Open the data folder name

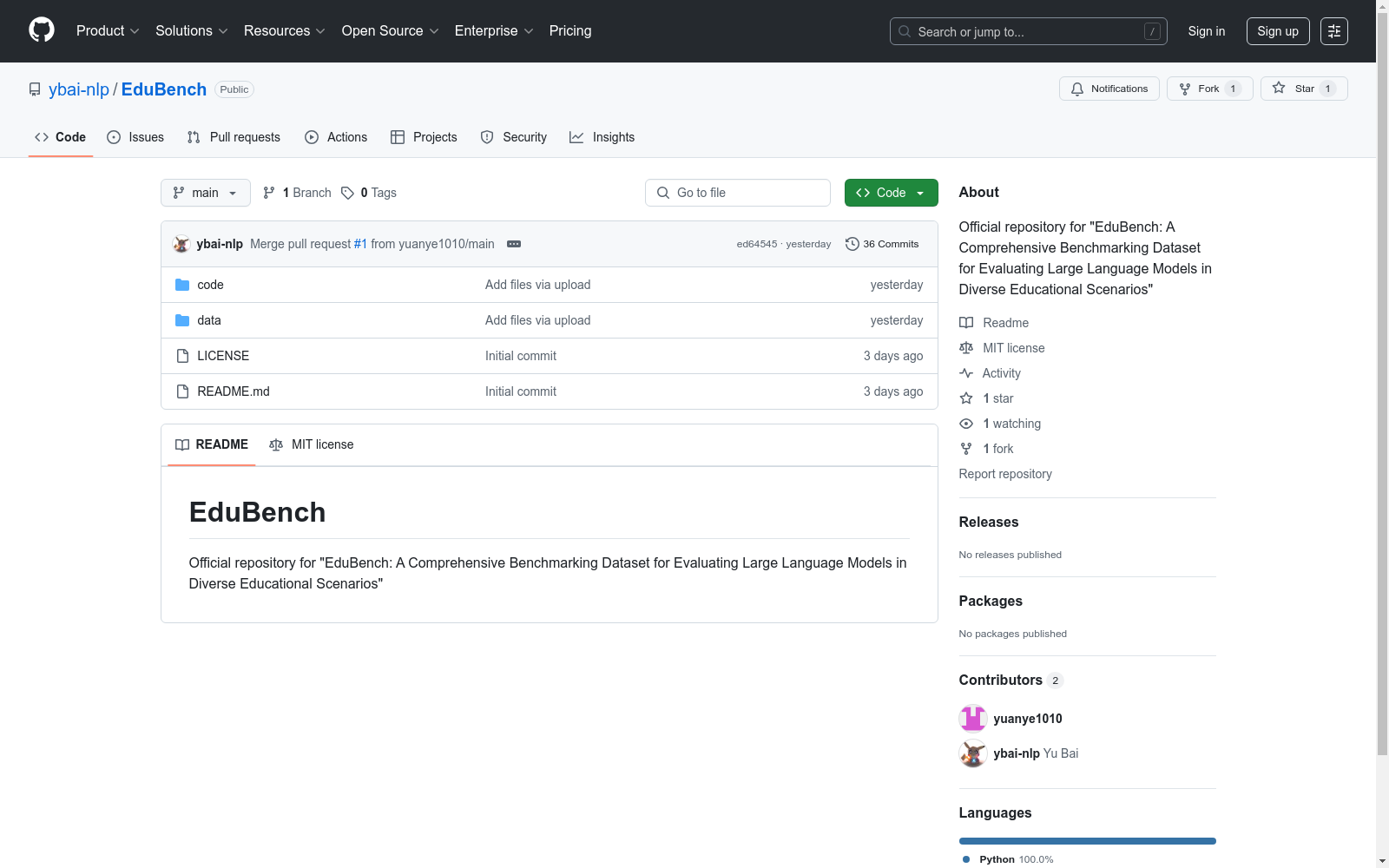tap(209, 320)
